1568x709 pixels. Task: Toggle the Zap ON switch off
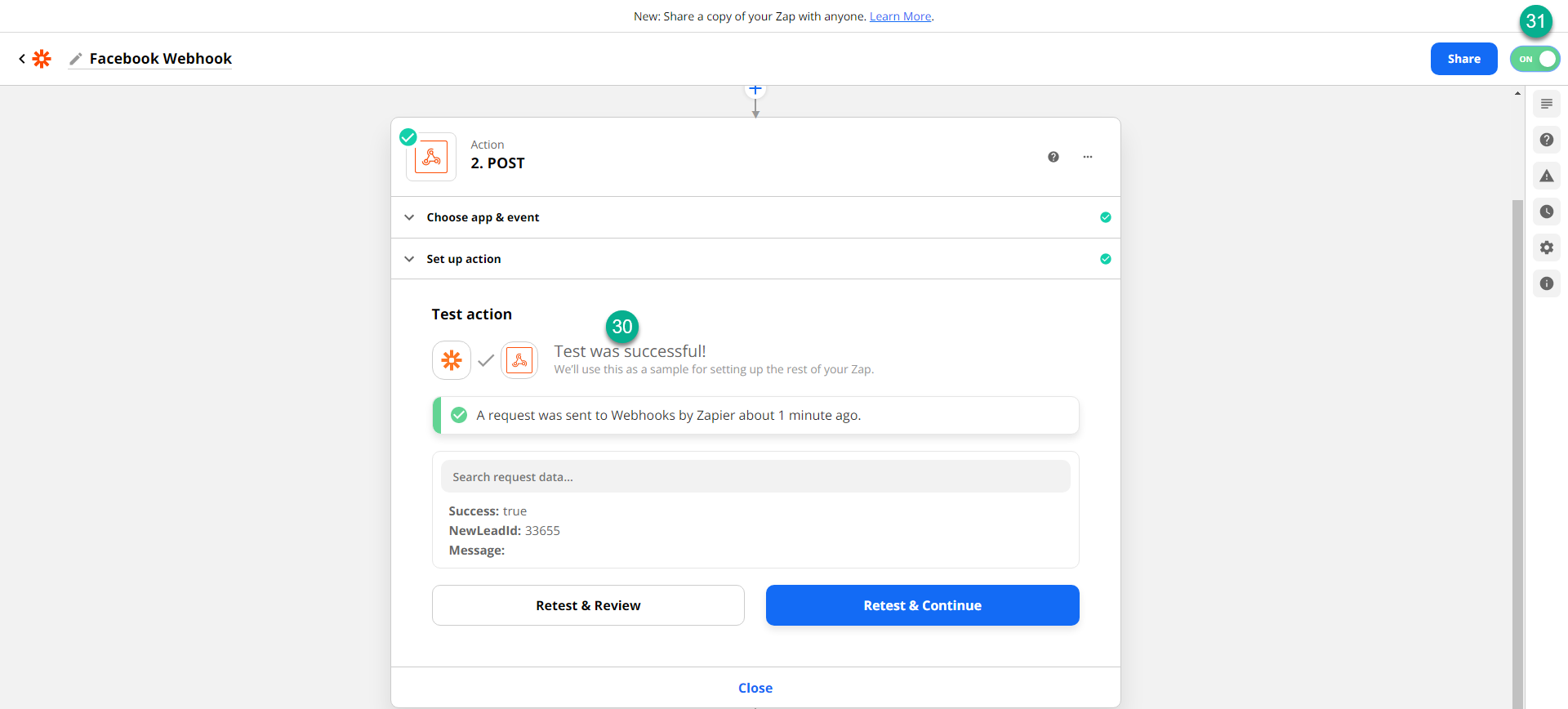point(1535,59)
